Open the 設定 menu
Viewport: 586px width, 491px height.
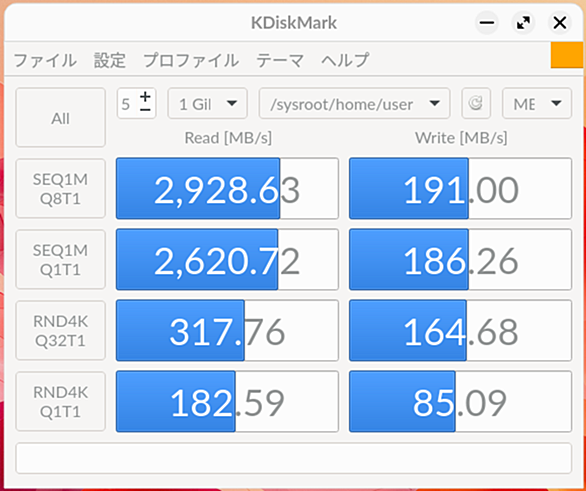pos(109,61)
